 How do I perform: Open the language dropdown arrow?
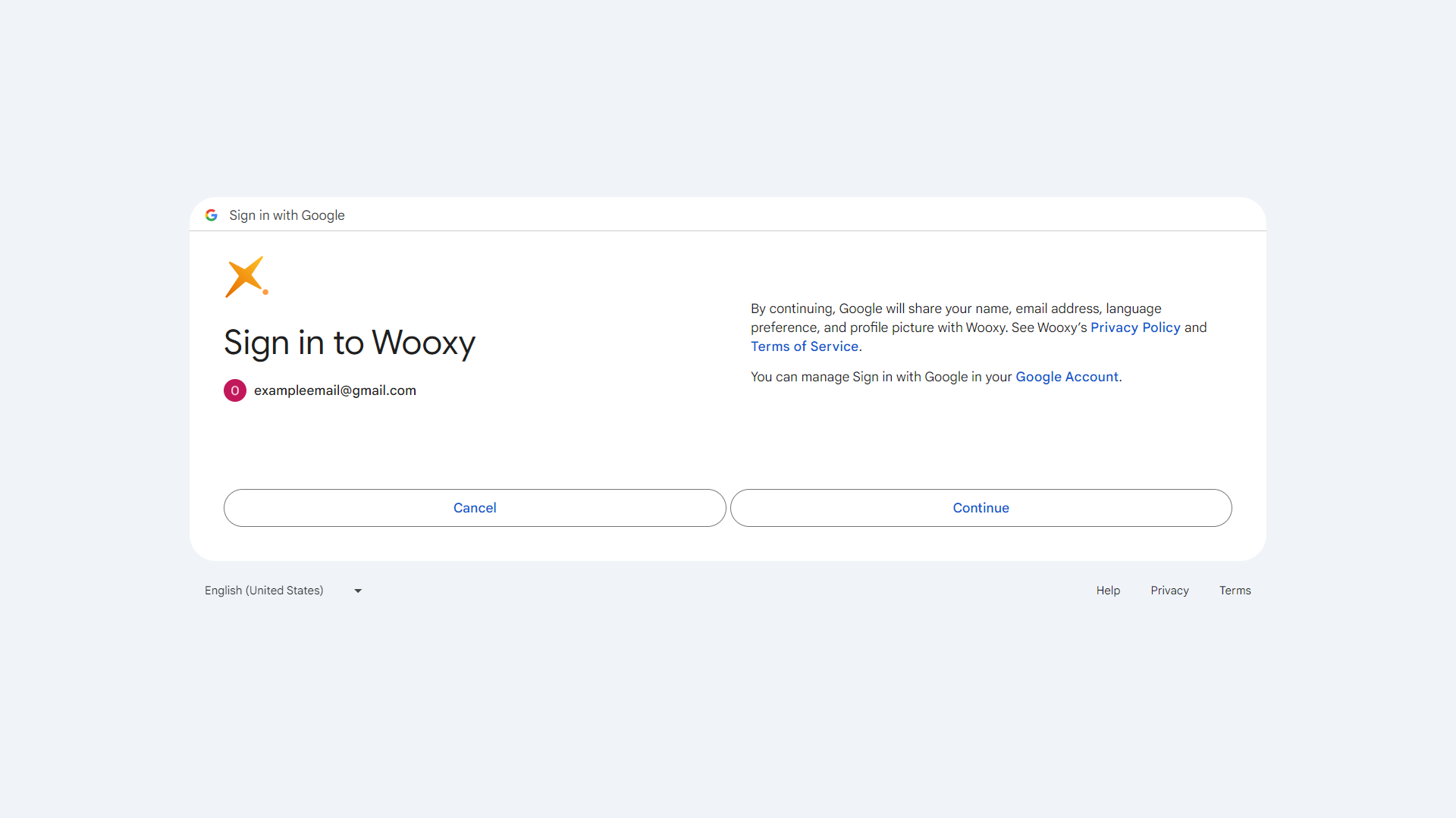357,591
